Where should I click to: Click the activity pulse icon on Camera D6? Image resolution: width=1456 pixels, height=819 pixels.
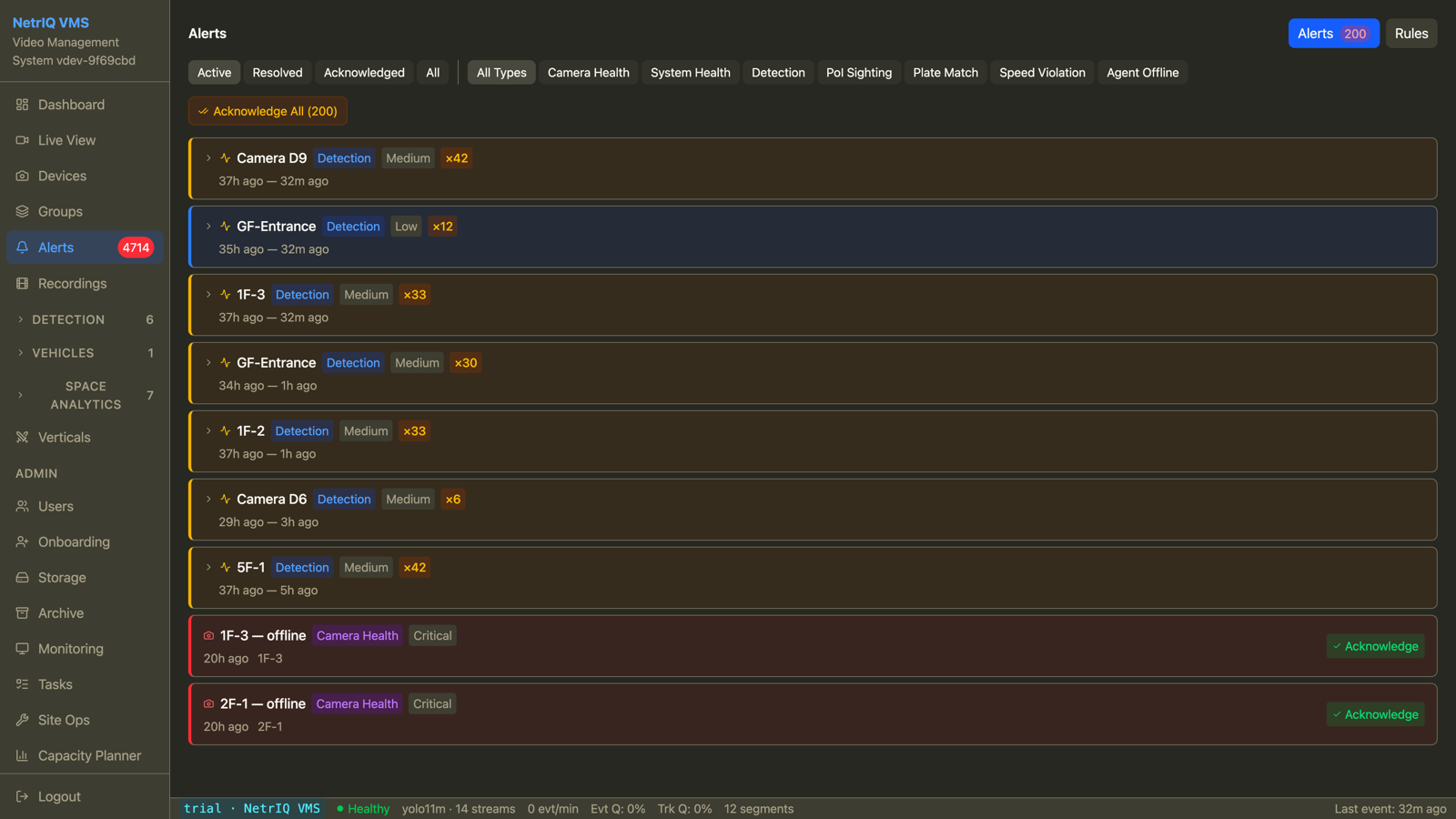(225, 499)
